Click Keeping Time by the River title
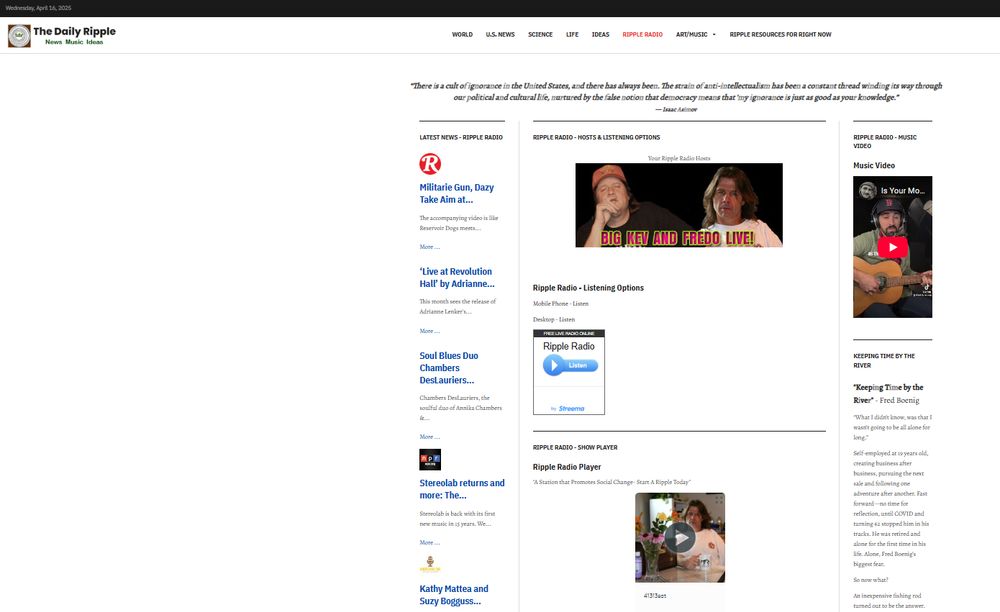 (888, 393)
